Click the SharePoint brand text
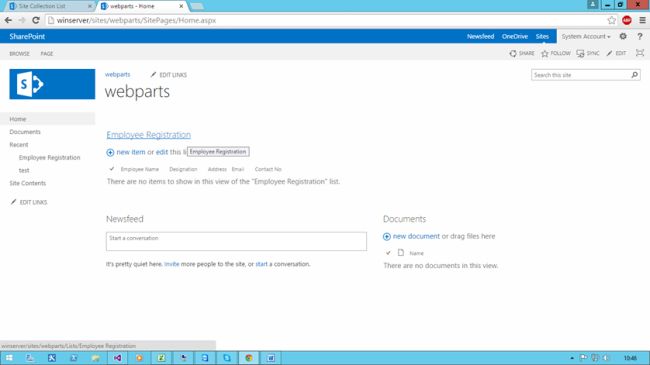The height and width of the screenshot is (365, 650). pos(27,36)
